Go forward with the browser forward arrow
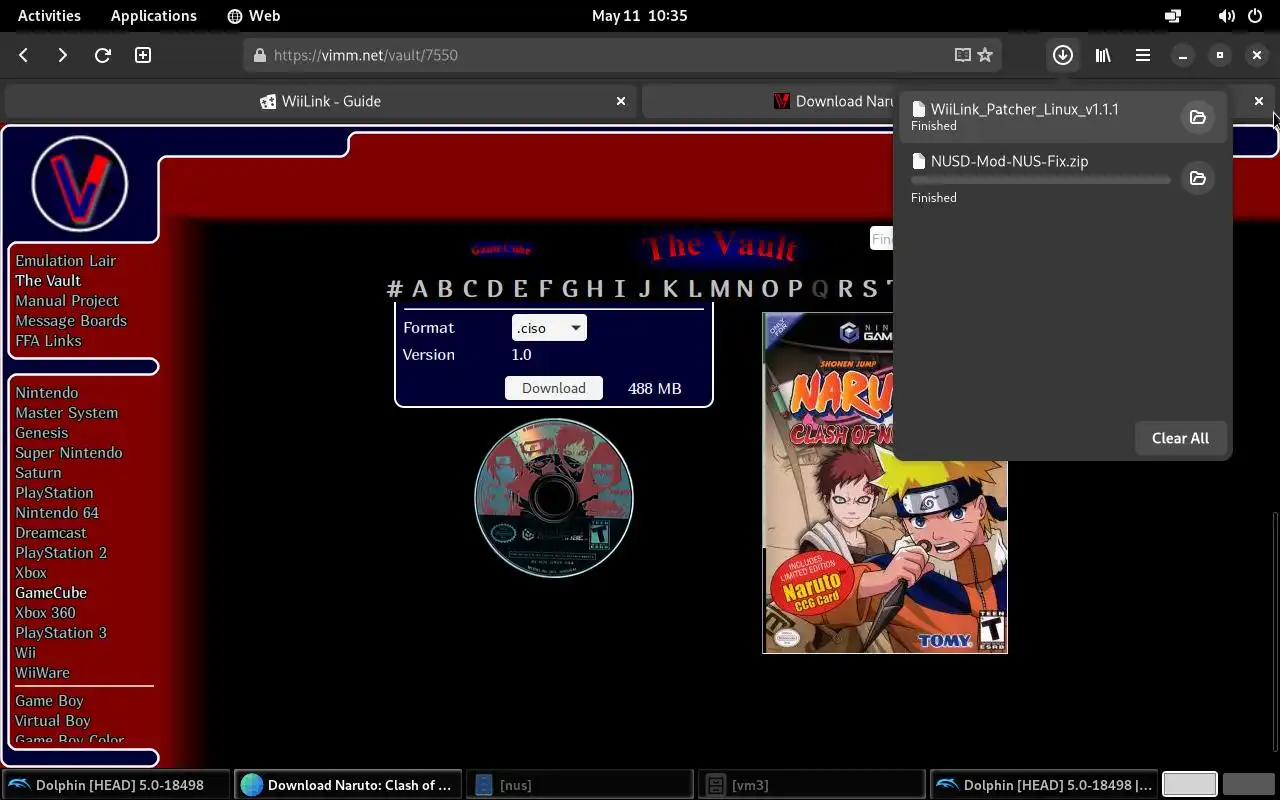 click(62, 55)
